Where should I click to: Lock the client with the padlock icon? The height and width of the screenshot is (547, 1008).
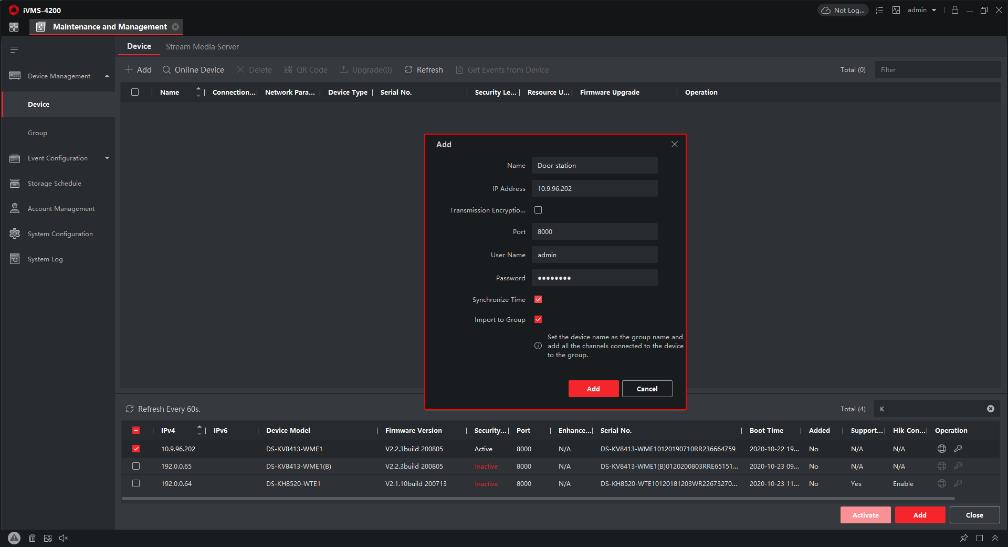(955, 10)
